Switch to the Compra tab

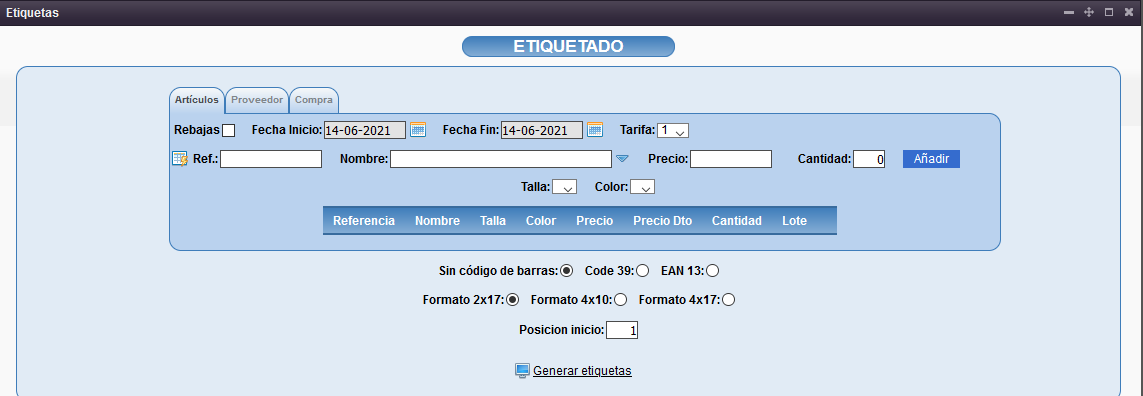pos(313,100)
